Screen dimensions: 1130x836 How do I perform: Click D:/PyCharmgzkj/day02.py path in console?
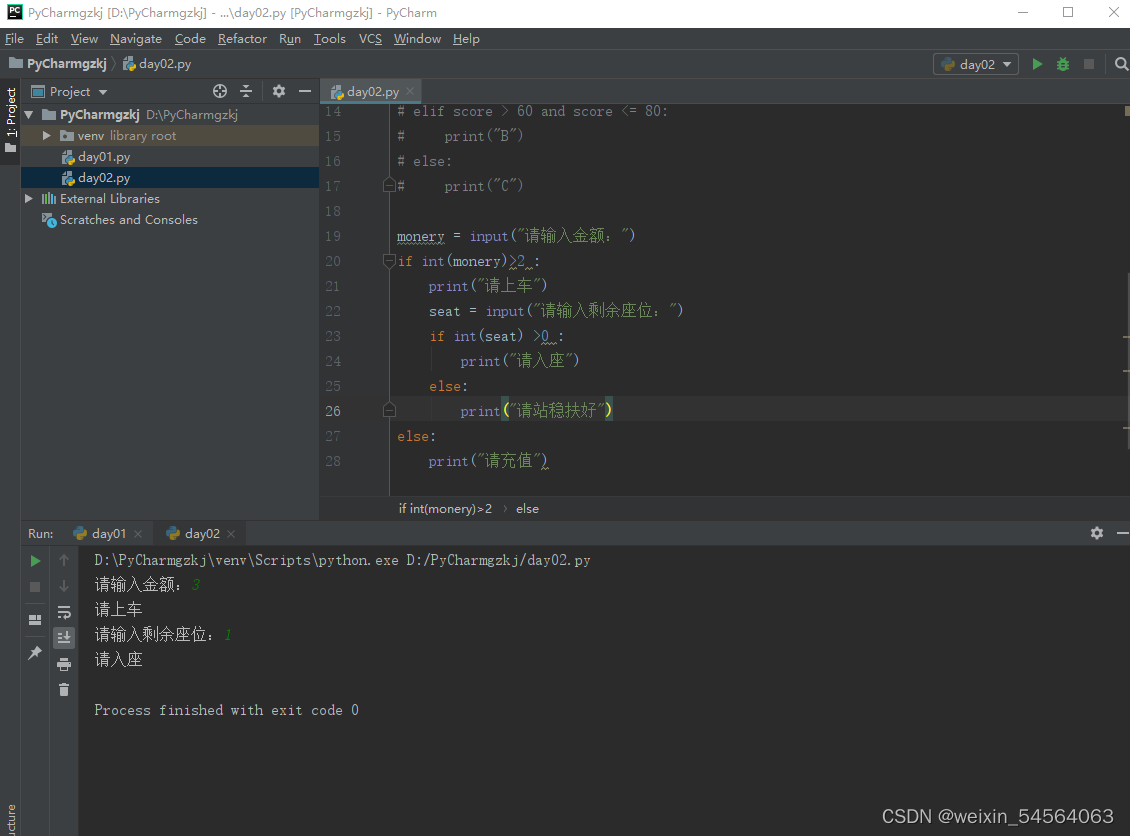(498, 560)
